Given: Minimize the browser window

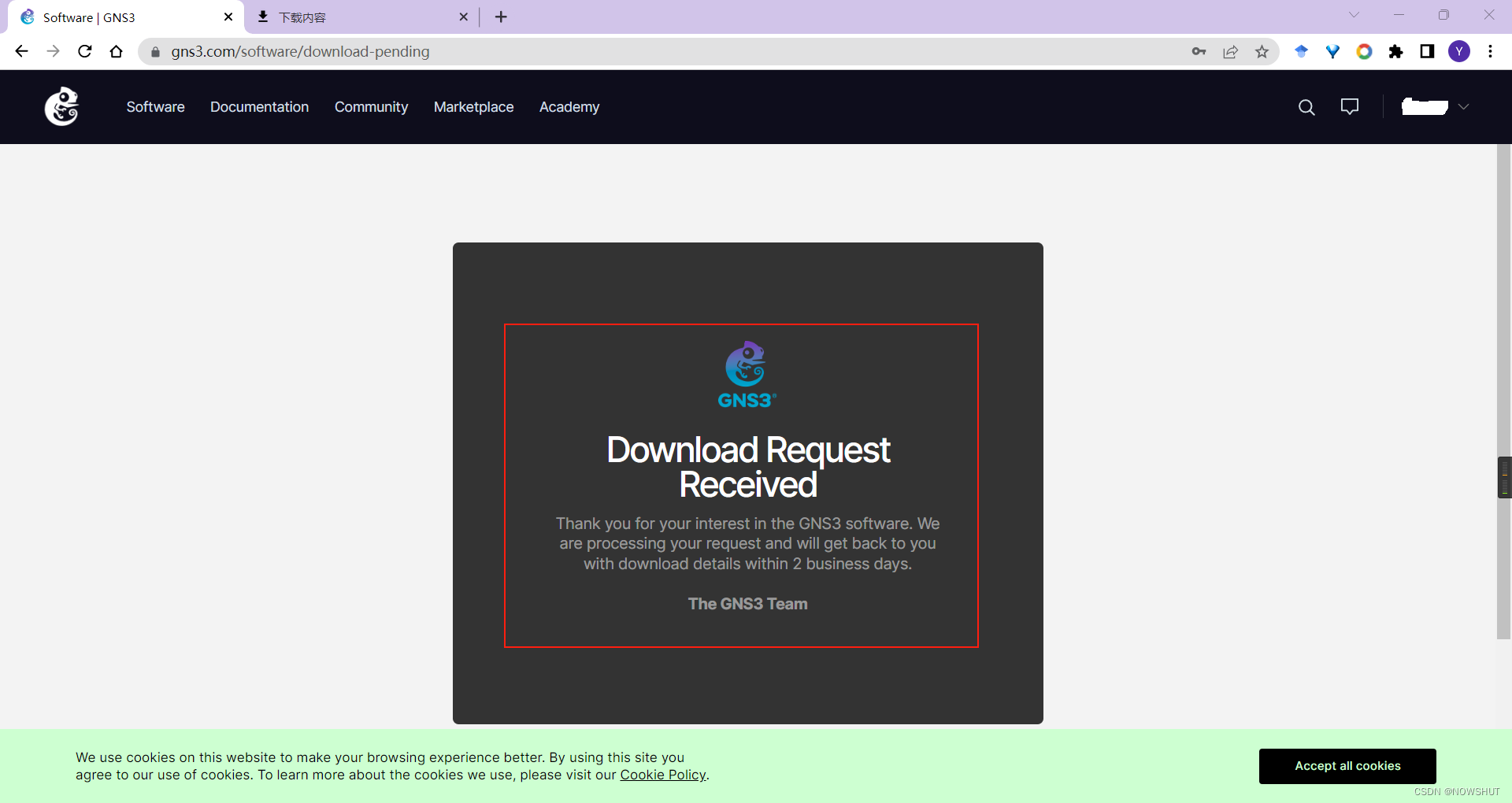Looking at the screenshot, I should coord(1399,14).
